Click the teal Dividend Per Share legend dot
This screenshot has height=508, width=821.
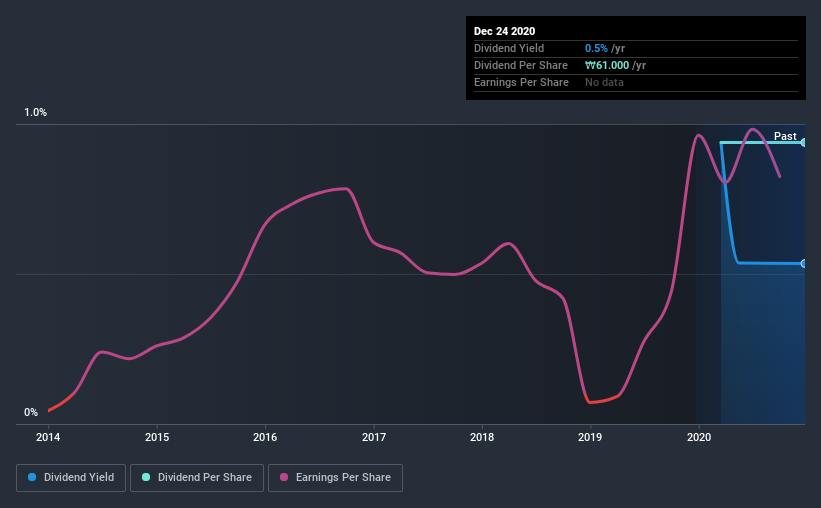(146, 477)
